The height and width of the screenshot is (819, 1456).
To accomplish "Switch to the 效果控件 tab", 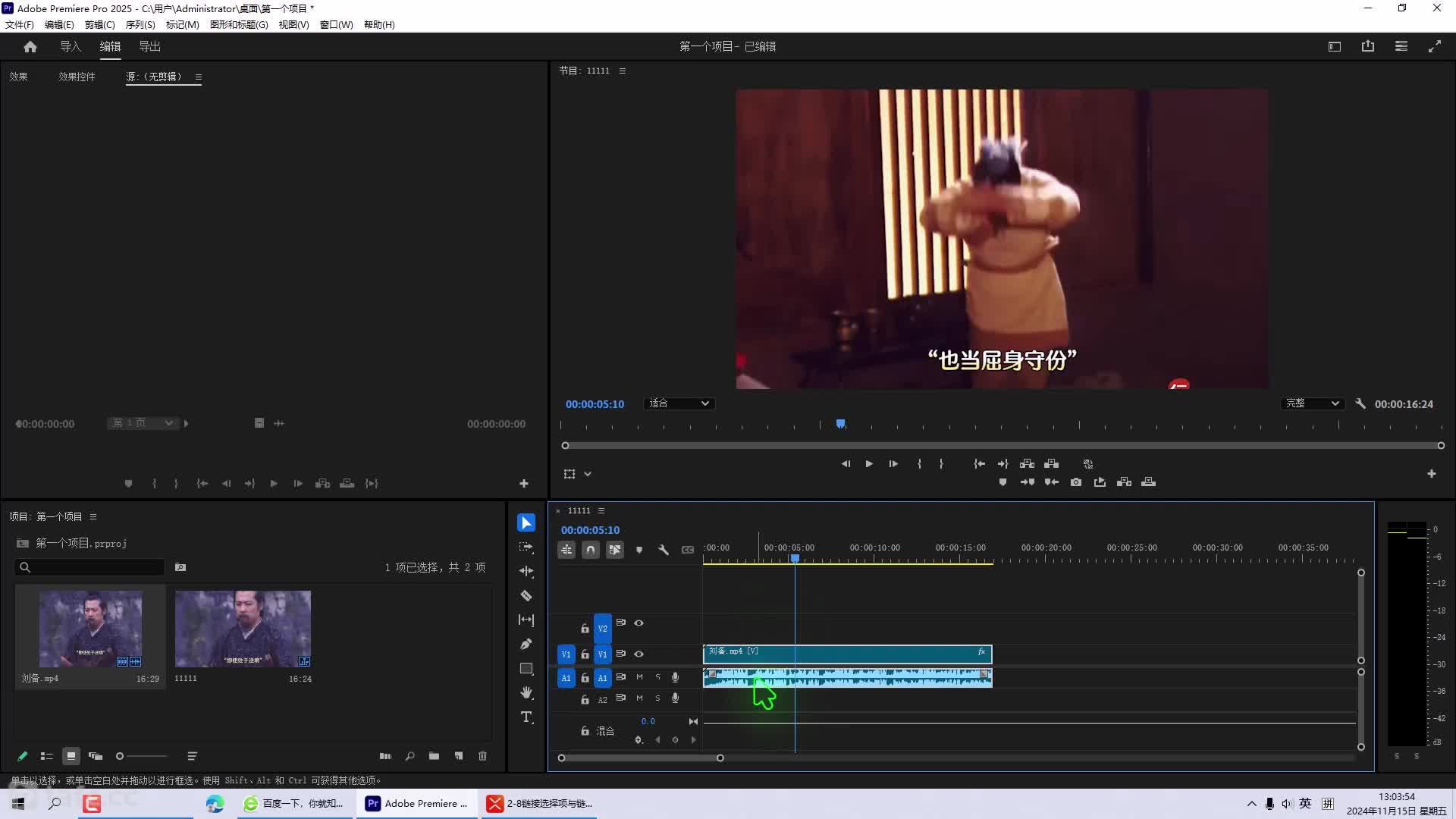I will coord(77,77).
